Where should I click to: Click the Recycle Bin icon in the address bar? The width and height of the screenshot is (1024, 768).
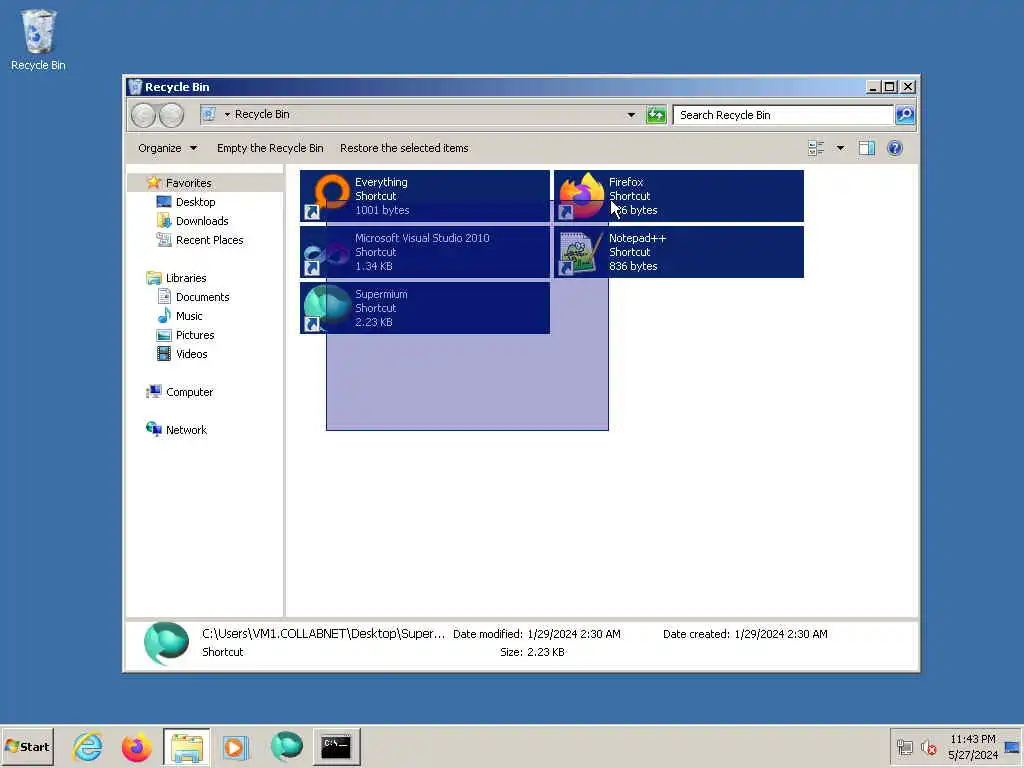209,114
